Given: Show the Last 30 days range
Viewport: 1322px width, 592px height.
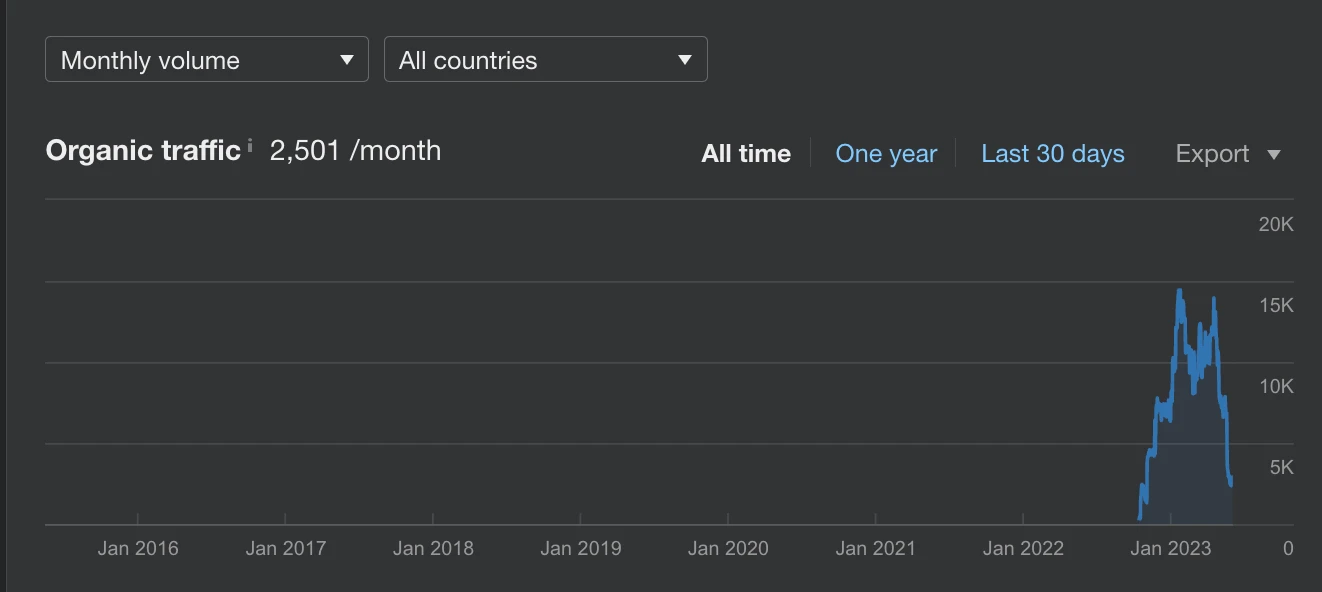Looking at the screenshot, I should point(1053,153).
